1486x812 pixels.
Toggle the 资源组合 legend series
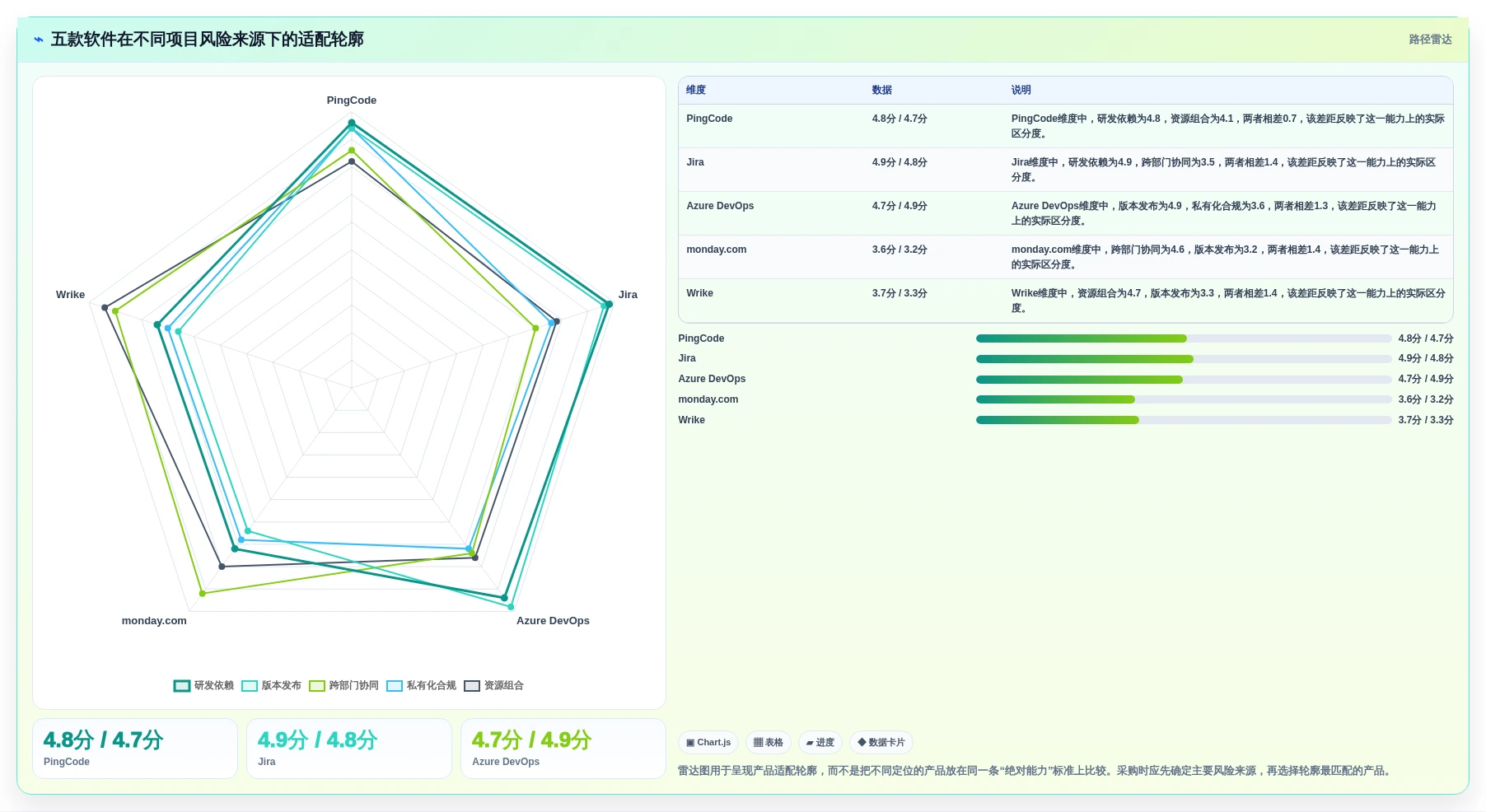point(493,685)
